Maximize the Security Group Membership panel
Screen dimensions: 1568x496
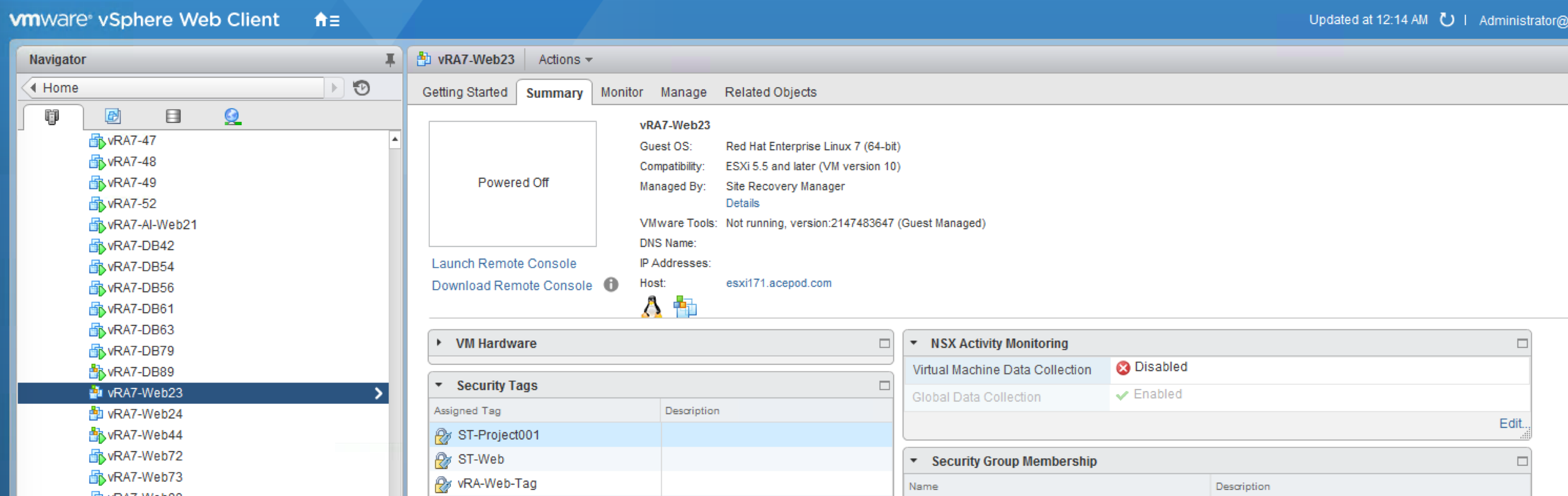[1522, 461]
